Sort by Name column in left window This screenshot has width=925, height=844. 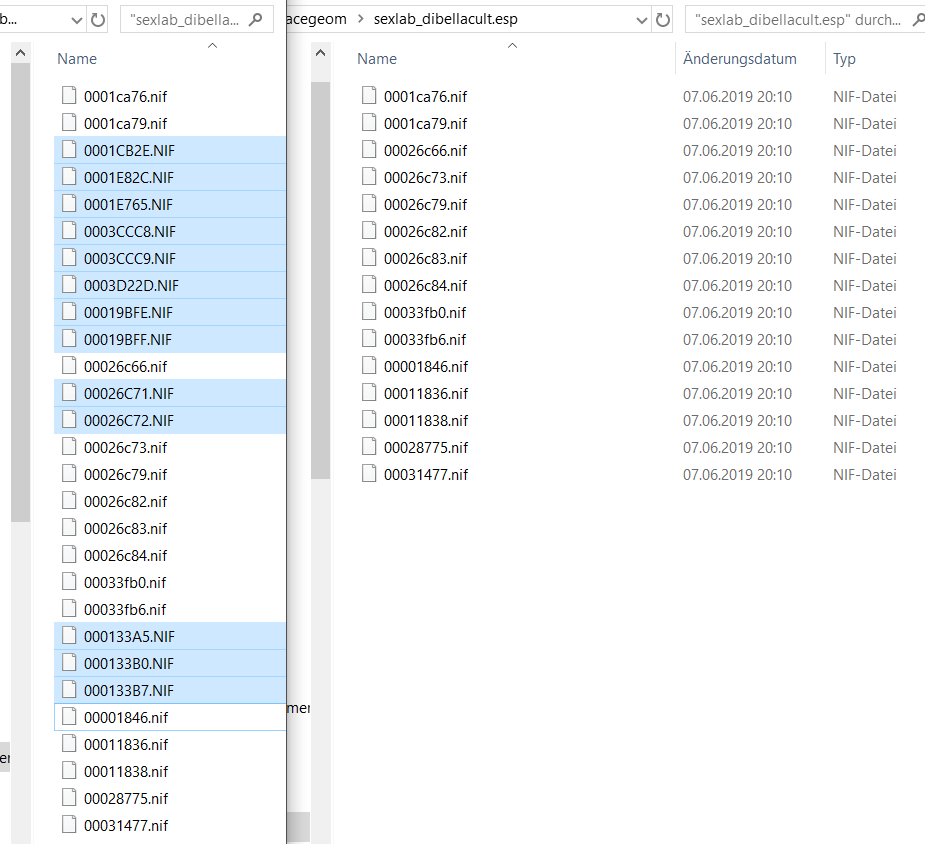pos(77,59)
